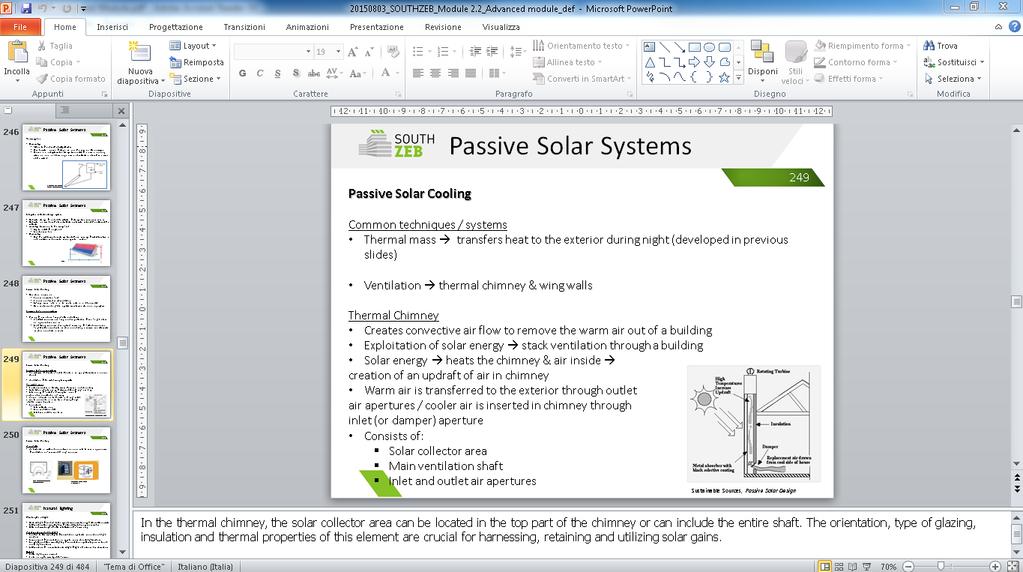Click the Incolla paste icon
The image size is (1023, 572).
pos(17,52)
